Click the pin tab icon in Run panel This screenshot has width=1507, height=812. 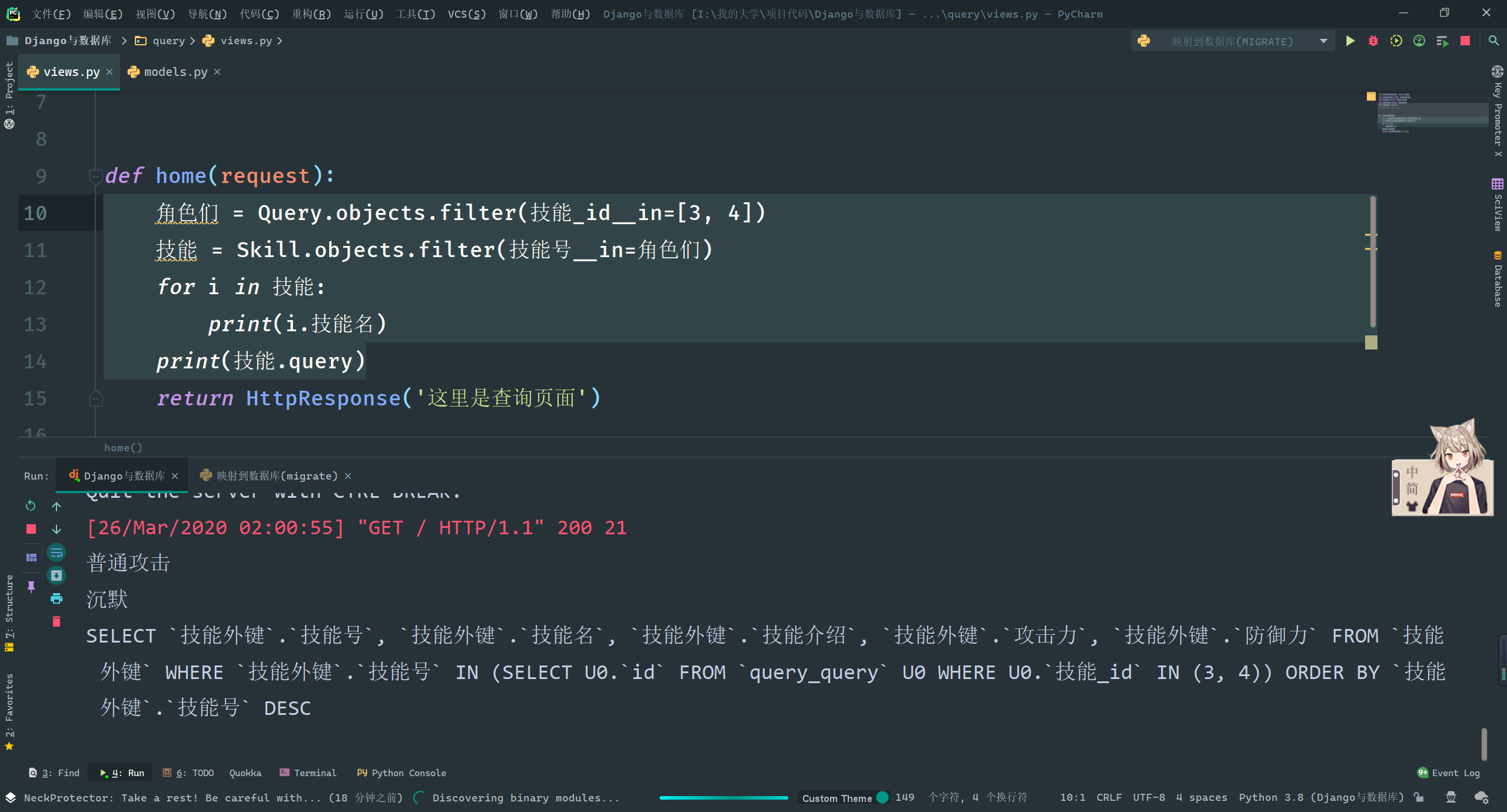[x=31, y=587]
